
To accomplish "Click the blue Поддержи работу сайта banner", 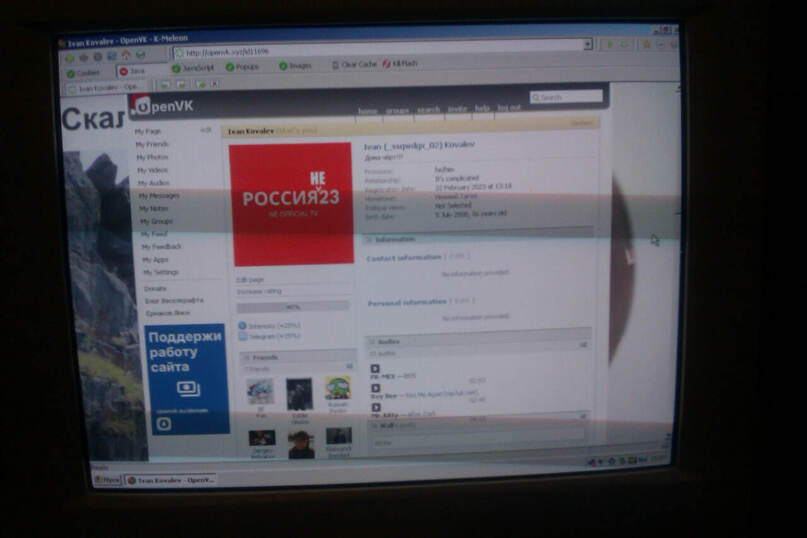I will pos(187,379).
